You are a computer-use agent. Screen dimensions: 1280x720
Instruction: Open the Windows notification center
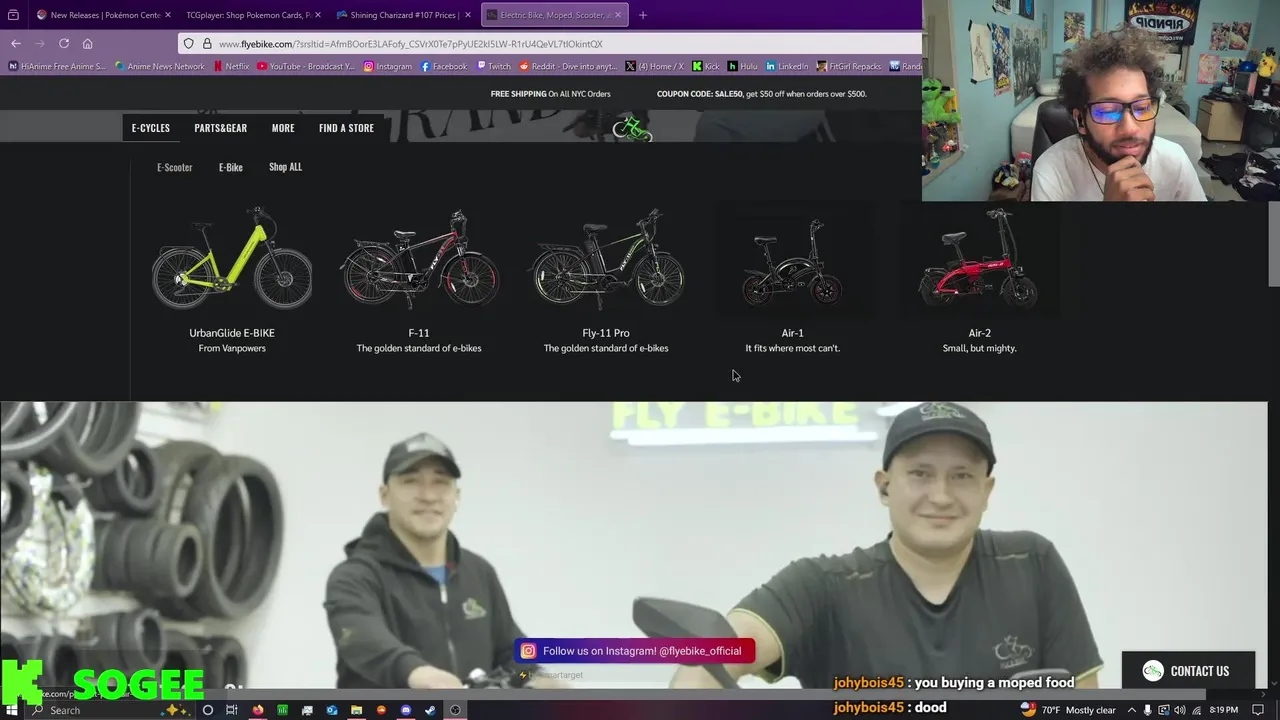pyautogui.click(x=1258, y=710)
